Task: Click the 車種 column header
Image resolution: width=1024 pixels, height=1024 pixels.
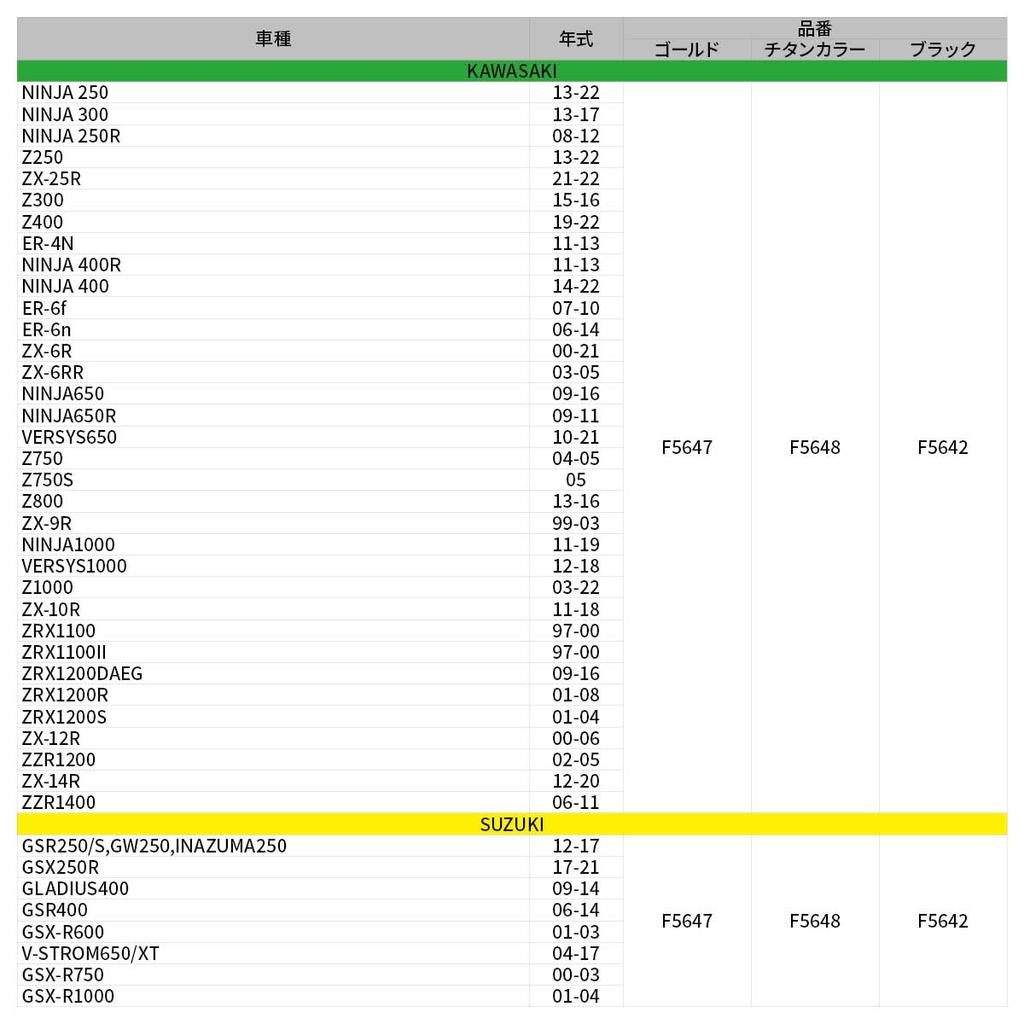Action: click(x=273, y=39)
